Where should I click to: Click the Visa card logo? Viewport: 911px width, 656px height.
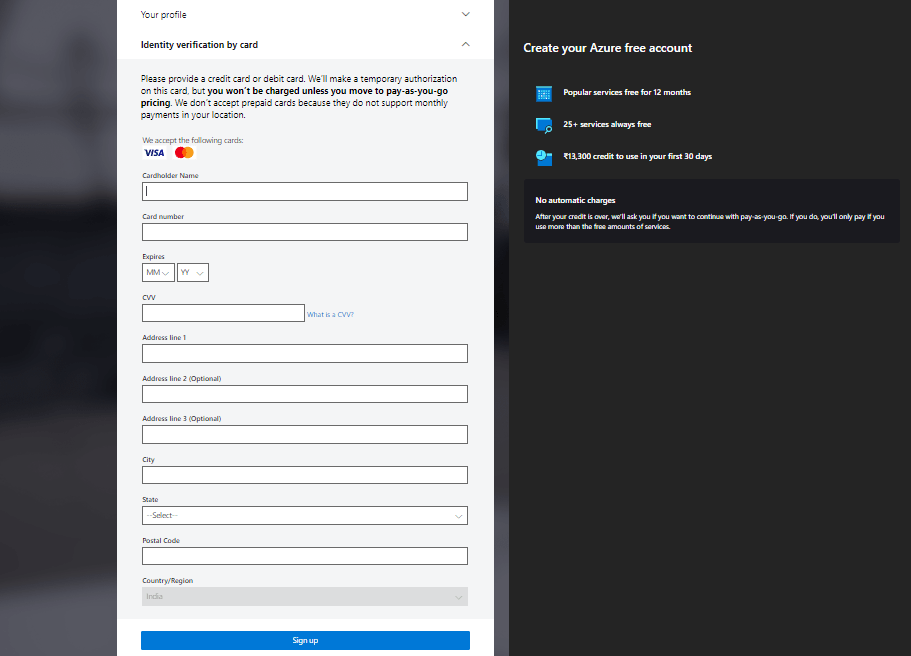(154, 153)
